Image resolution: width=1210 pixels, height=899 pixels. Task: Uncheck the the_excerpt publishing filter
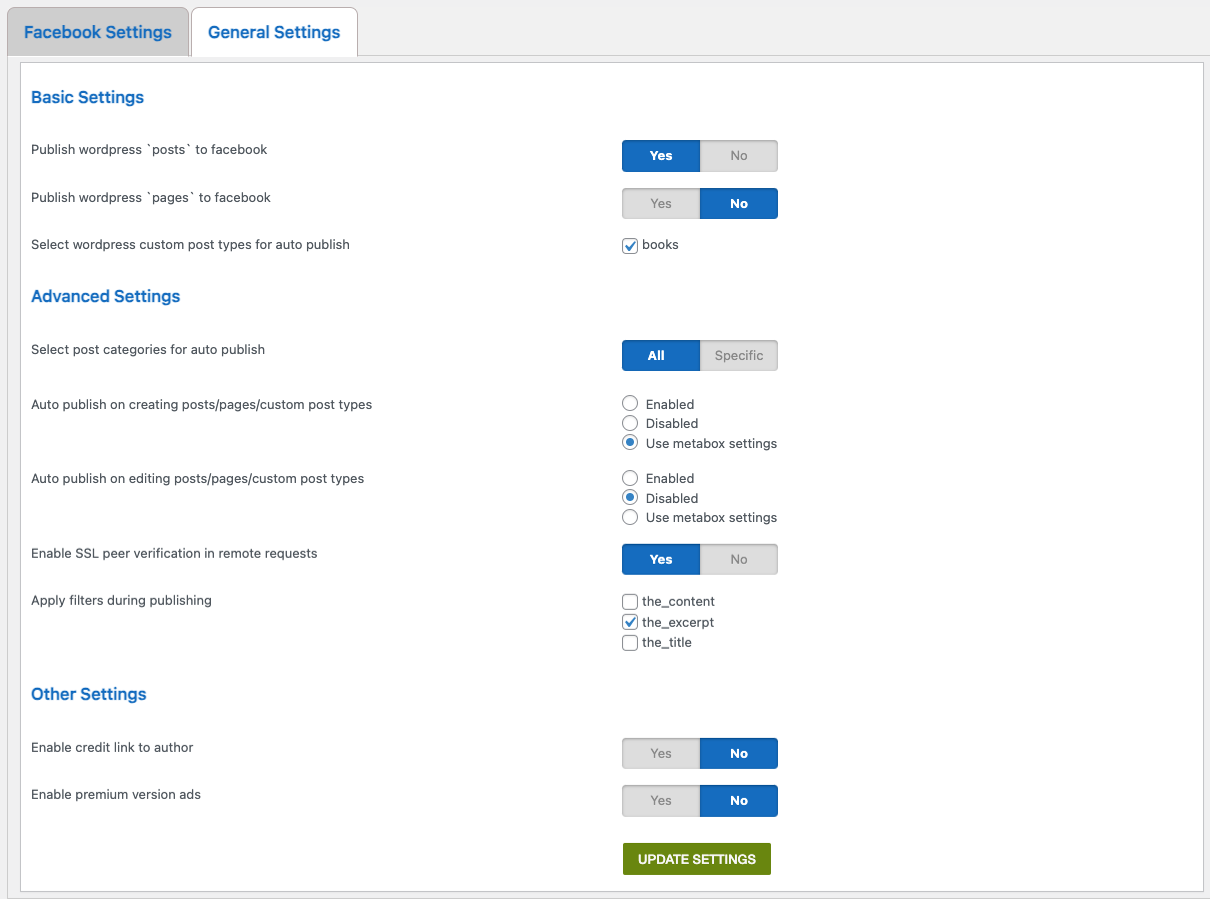(630, 621)
